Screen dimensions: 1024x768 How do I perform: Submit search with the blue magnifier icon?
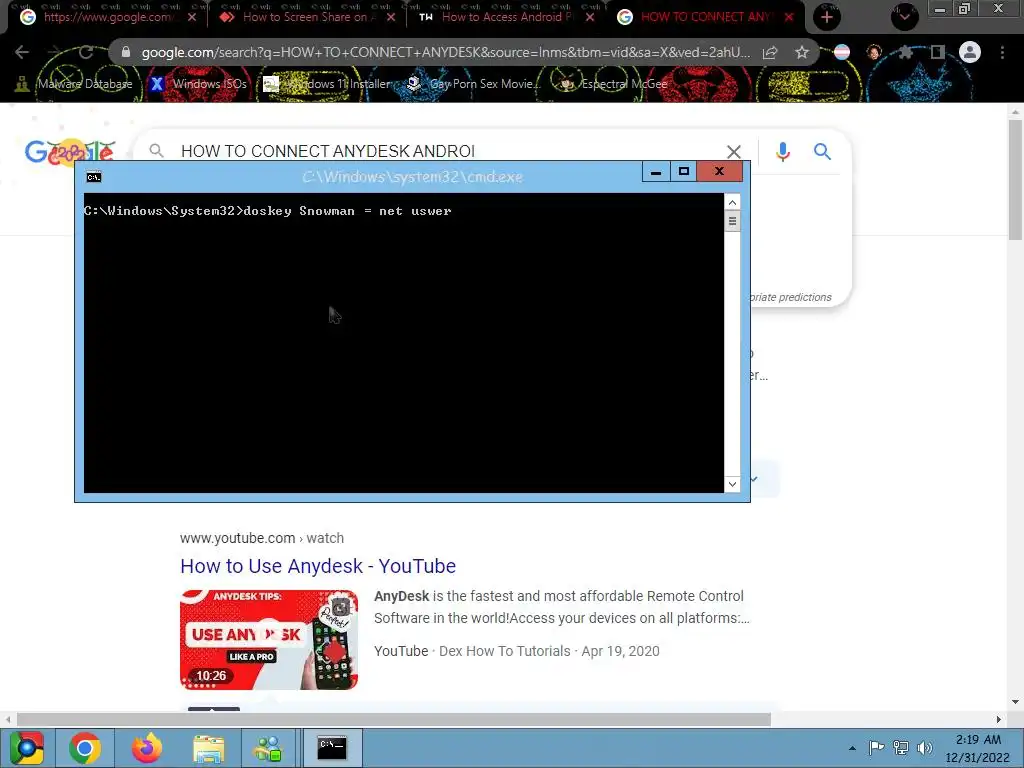822,152
